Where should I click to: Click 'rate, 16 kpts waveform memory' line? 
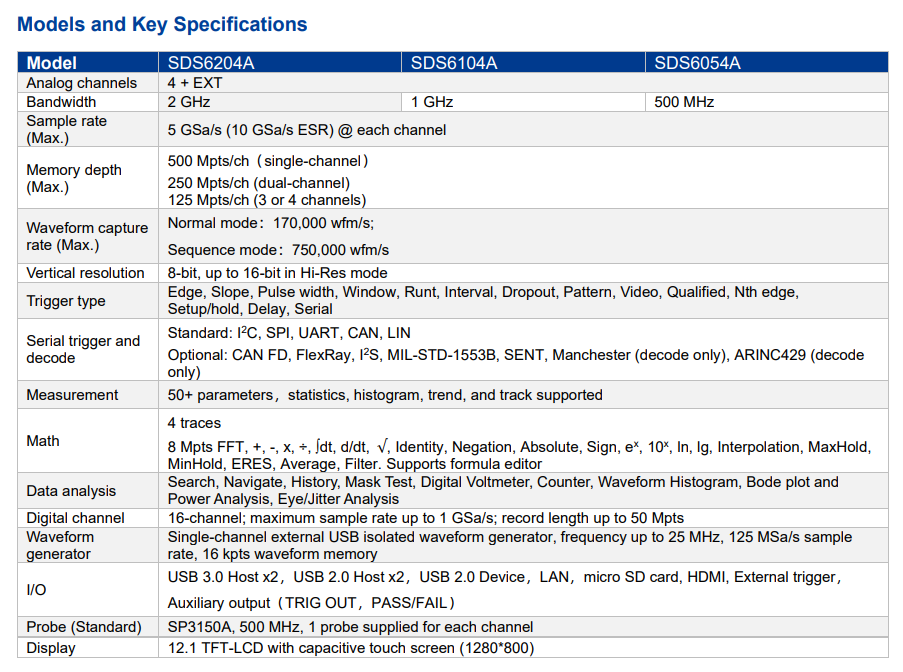point(272,554)
